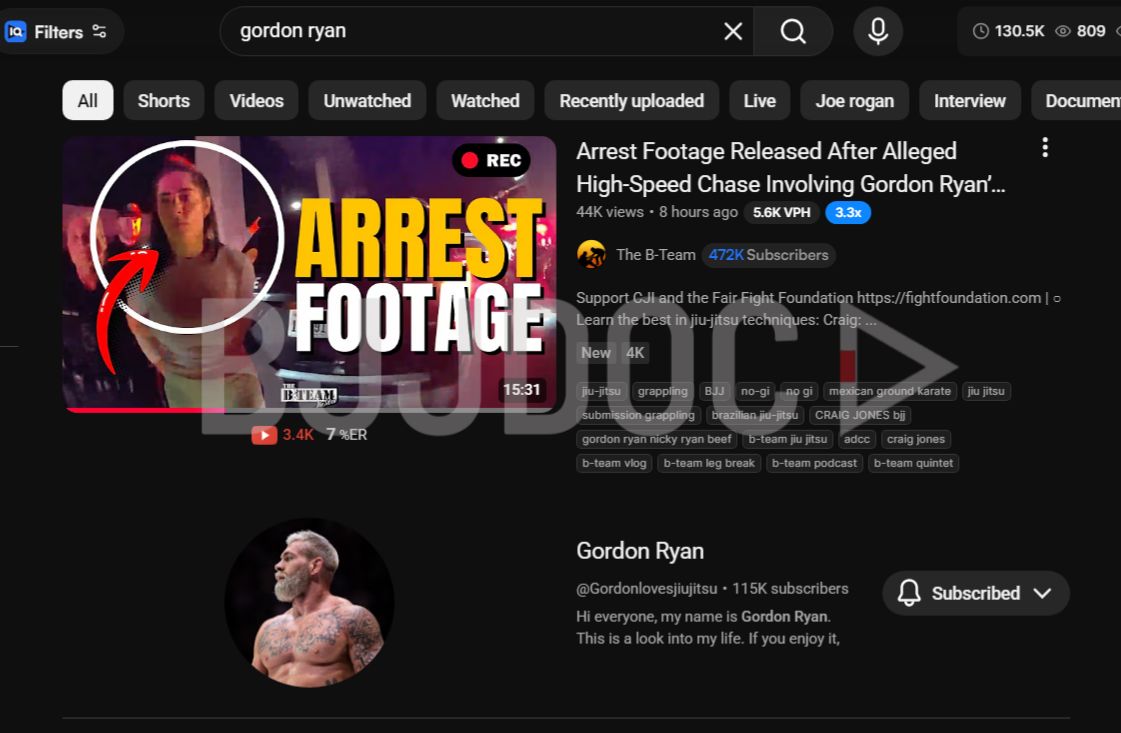Start voice search with microphone icon

pos(878,31)
